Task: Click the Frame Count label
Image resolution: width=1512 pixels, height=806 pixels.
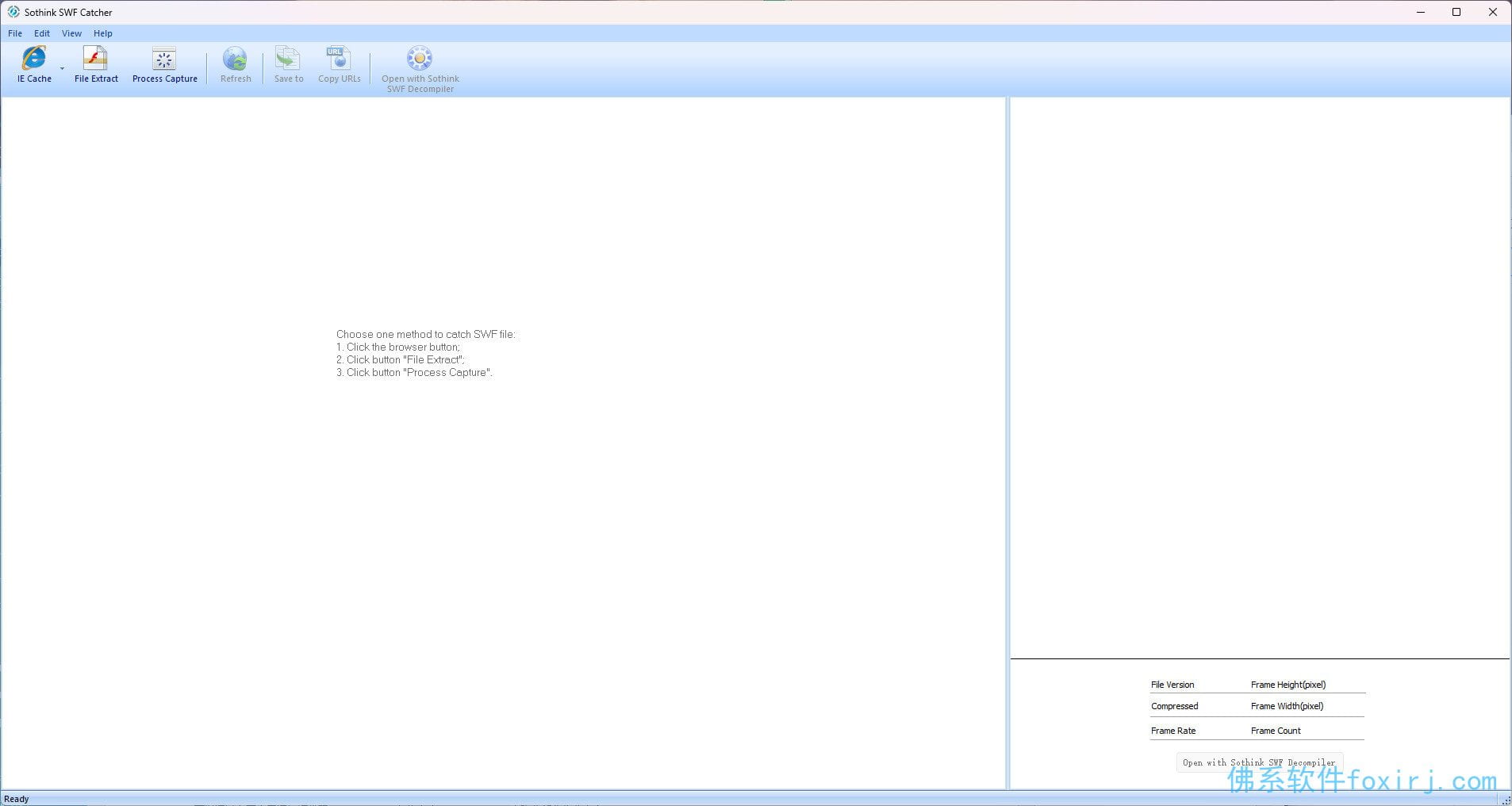Action: tap(1276, 731)
